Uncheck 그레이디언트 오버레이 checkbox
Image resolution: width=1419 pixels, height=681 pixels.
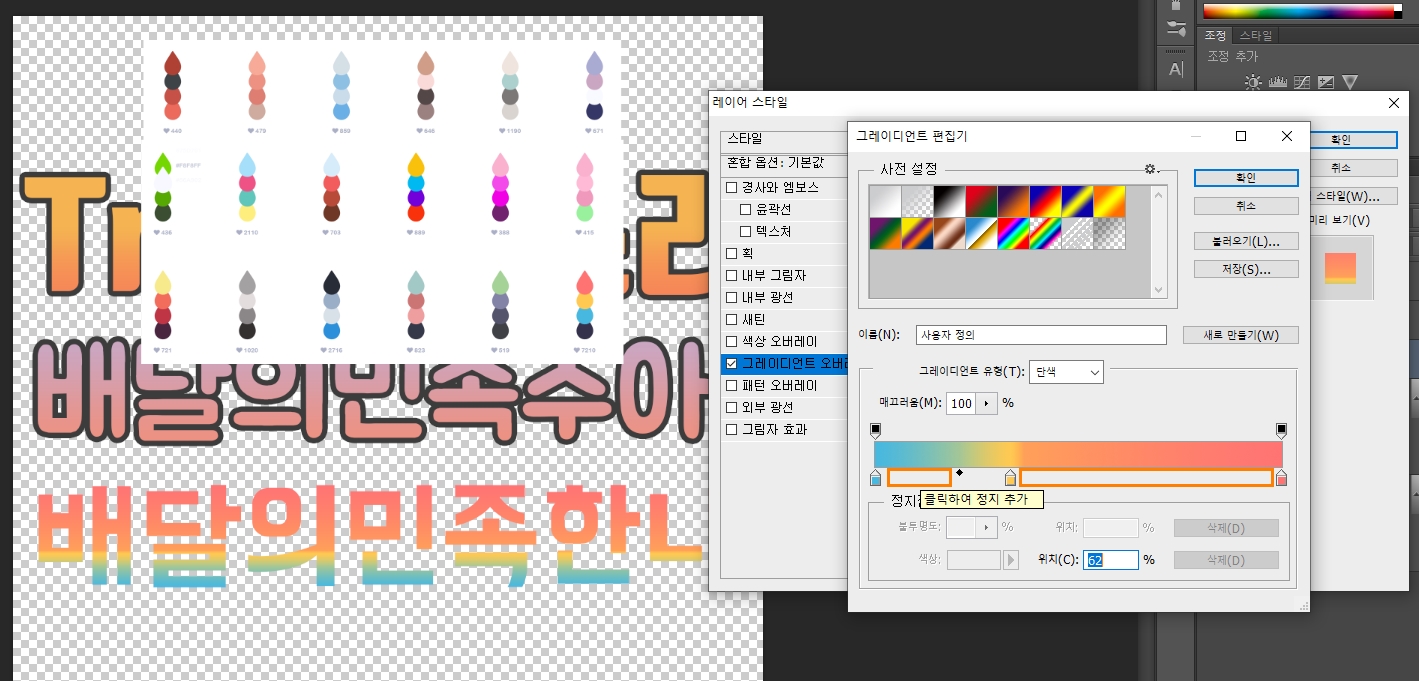[x=732, y=363]
